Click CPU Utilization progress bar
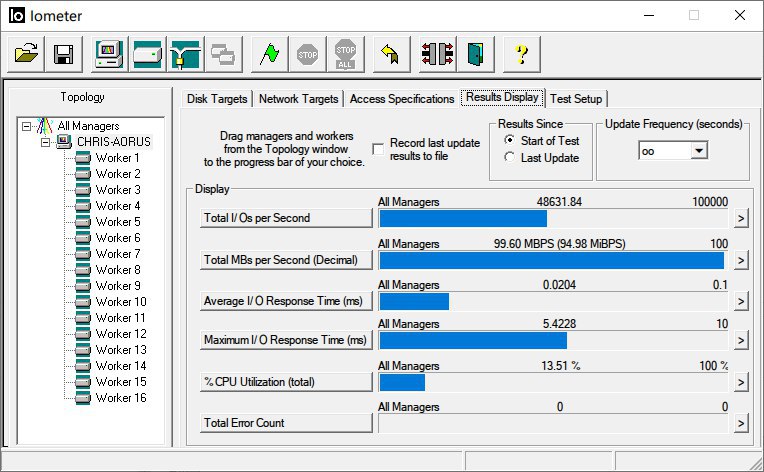The height and width of the screenshot is (472, 764). point(553,382)
